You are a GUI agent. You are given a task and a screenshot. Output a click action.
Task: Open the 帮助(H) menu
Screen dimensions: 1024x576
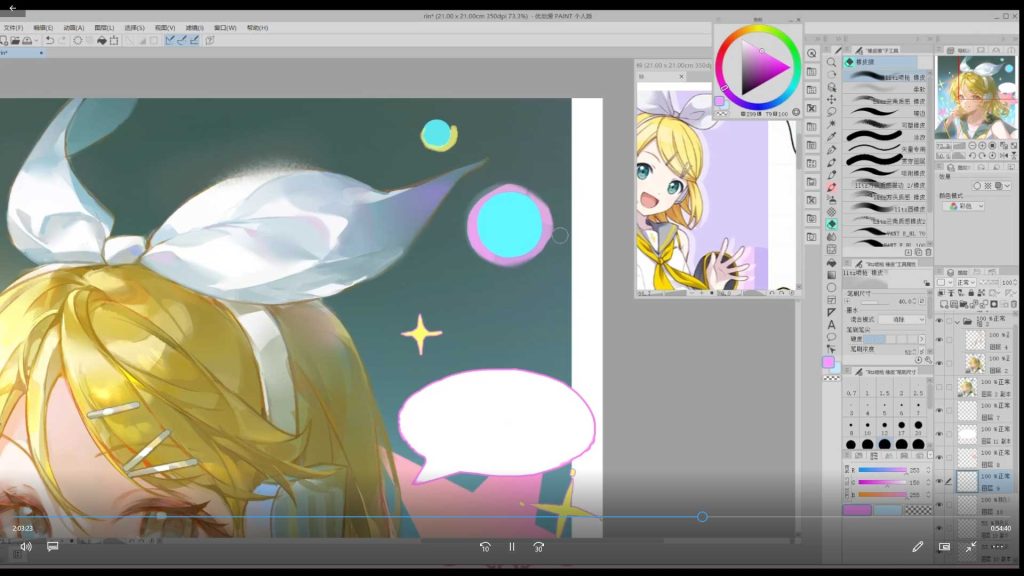coord(257,28)
